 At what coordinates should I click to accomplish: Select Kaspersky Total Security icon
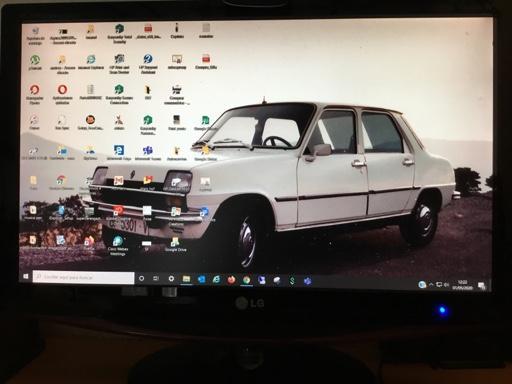coord(119,33)
